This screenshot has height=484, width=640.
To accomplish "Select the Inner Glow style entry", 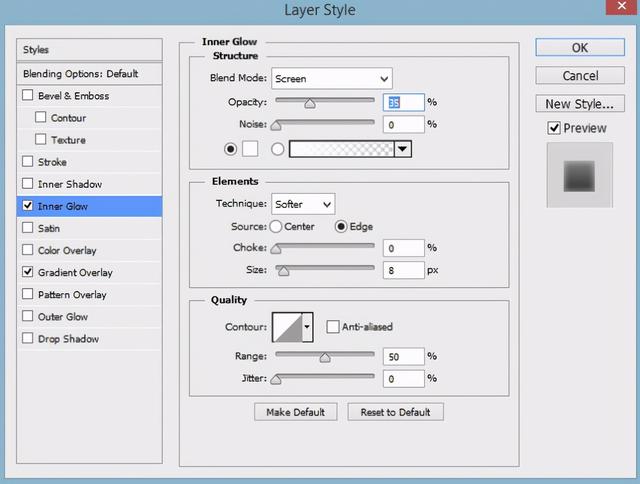I will pyautogui.click(x=89, y=206).
